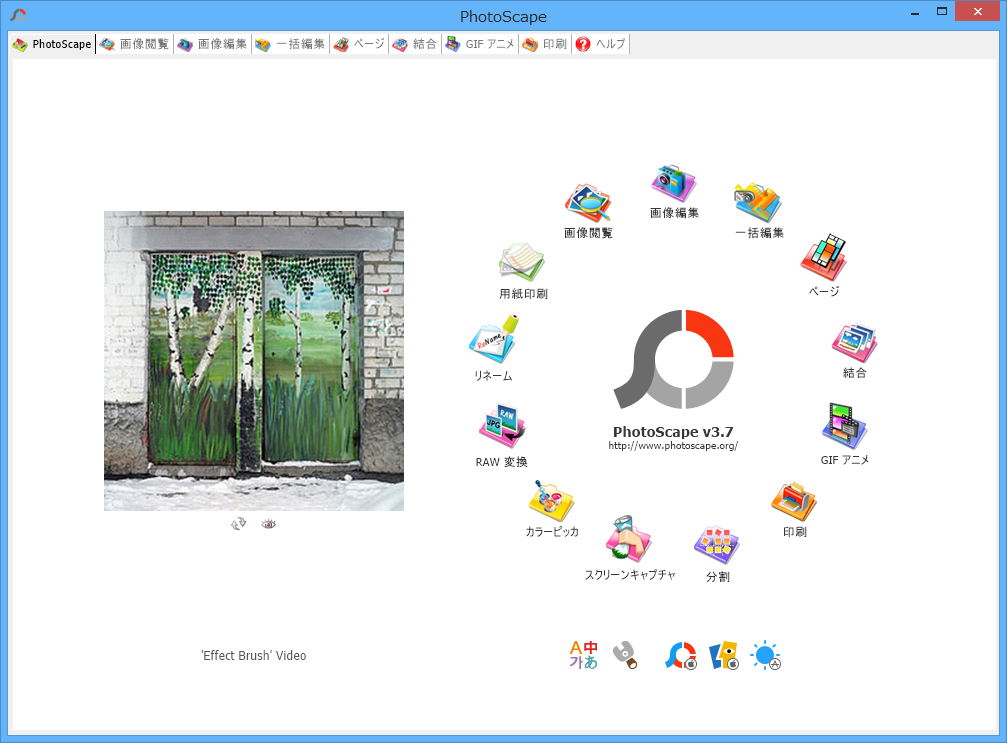Switch to the 画像閲覧 tab
Viewport: 1007px width, 743px height.
click(135, 44)
